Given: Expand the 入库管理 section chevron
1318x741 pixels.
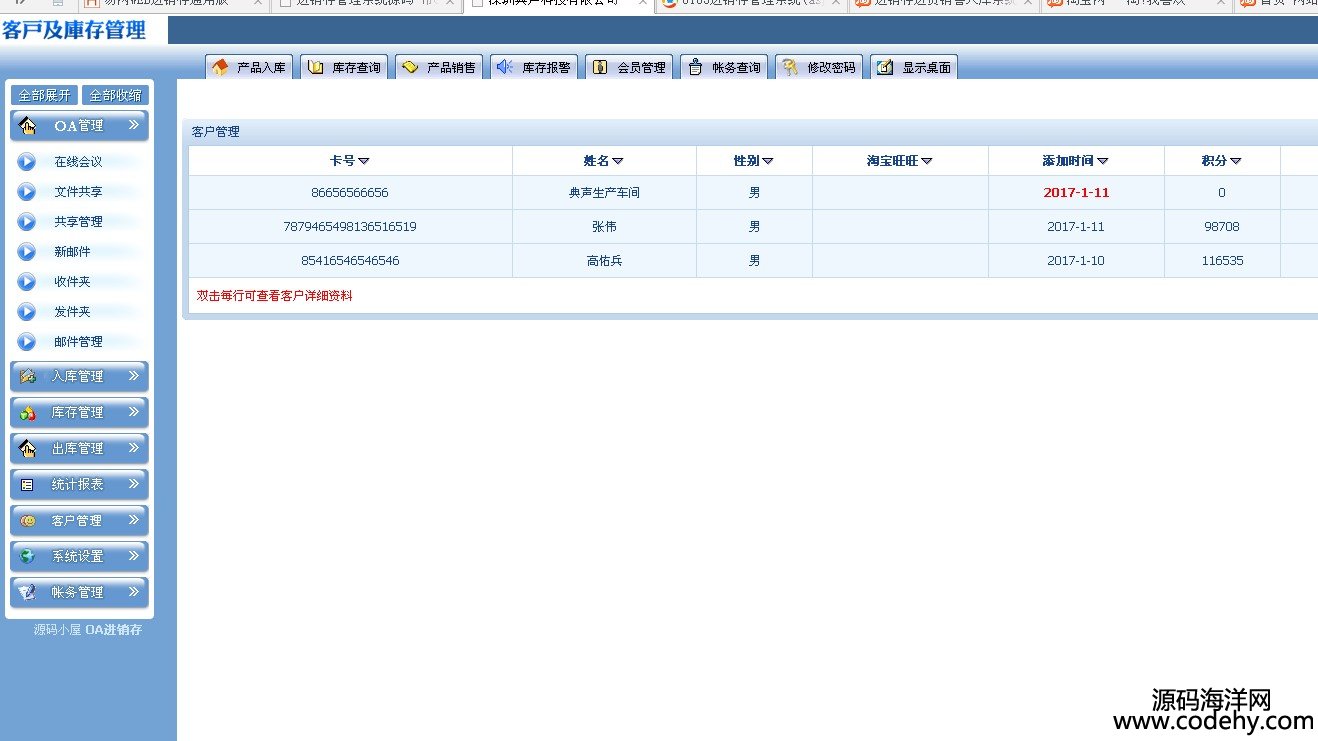Looking at the screenshot, I should tap(133, 376).
